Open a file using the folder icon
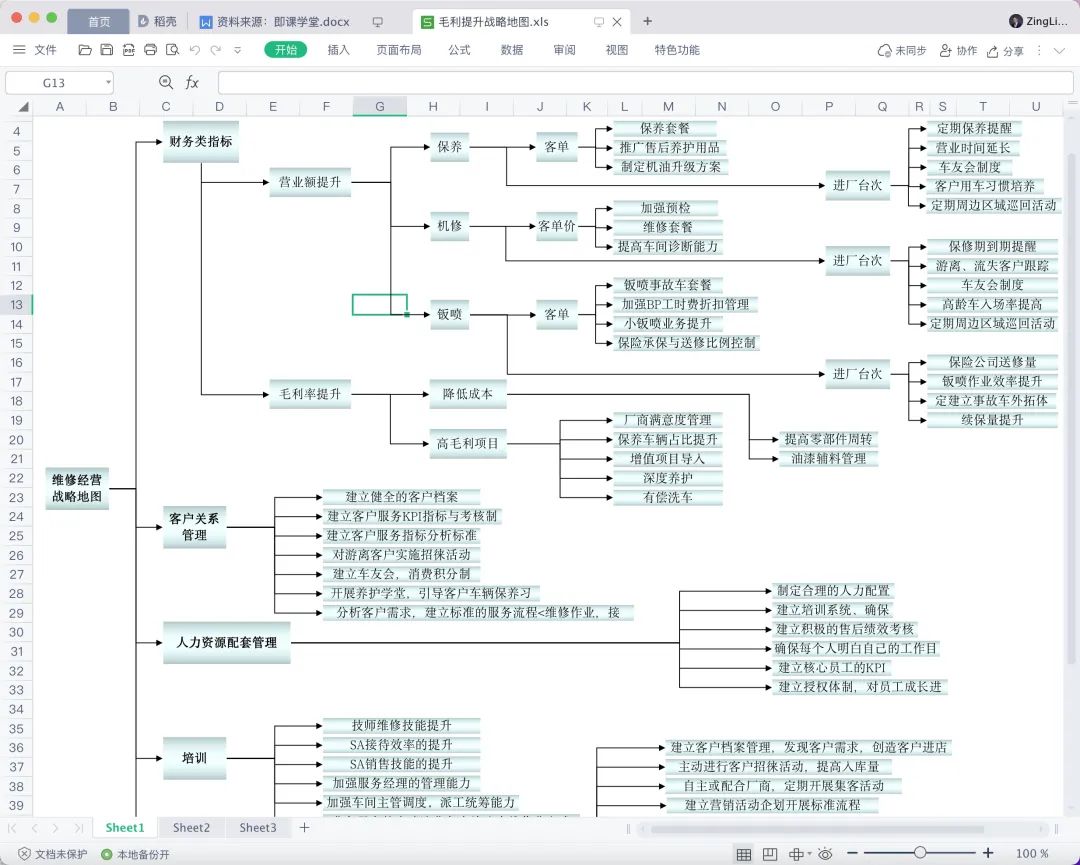Screen dimensions: 1080x865 [84, 49]
